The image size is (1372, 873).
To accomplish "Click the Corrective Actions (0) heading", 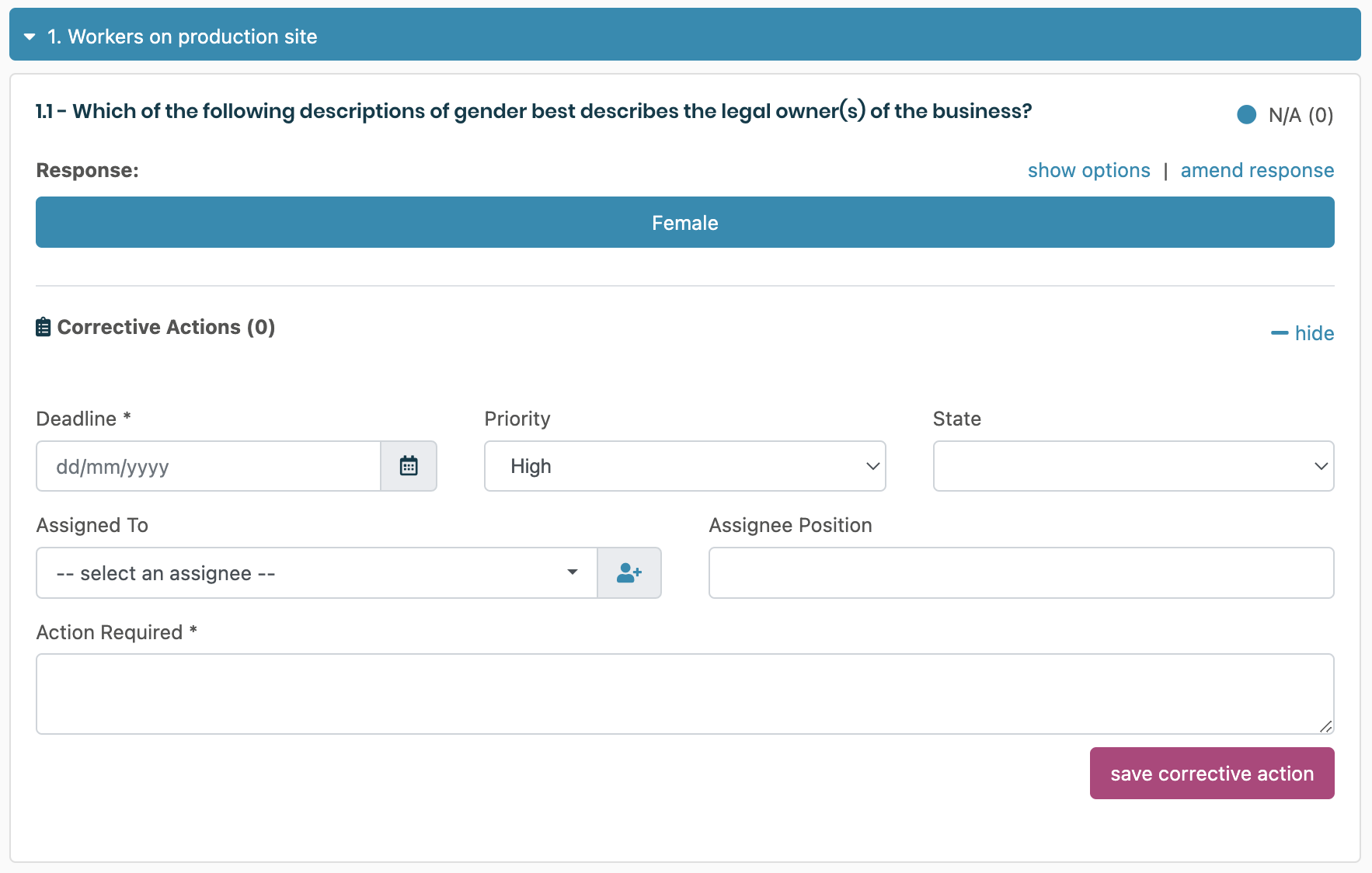I will coord(165,327).
